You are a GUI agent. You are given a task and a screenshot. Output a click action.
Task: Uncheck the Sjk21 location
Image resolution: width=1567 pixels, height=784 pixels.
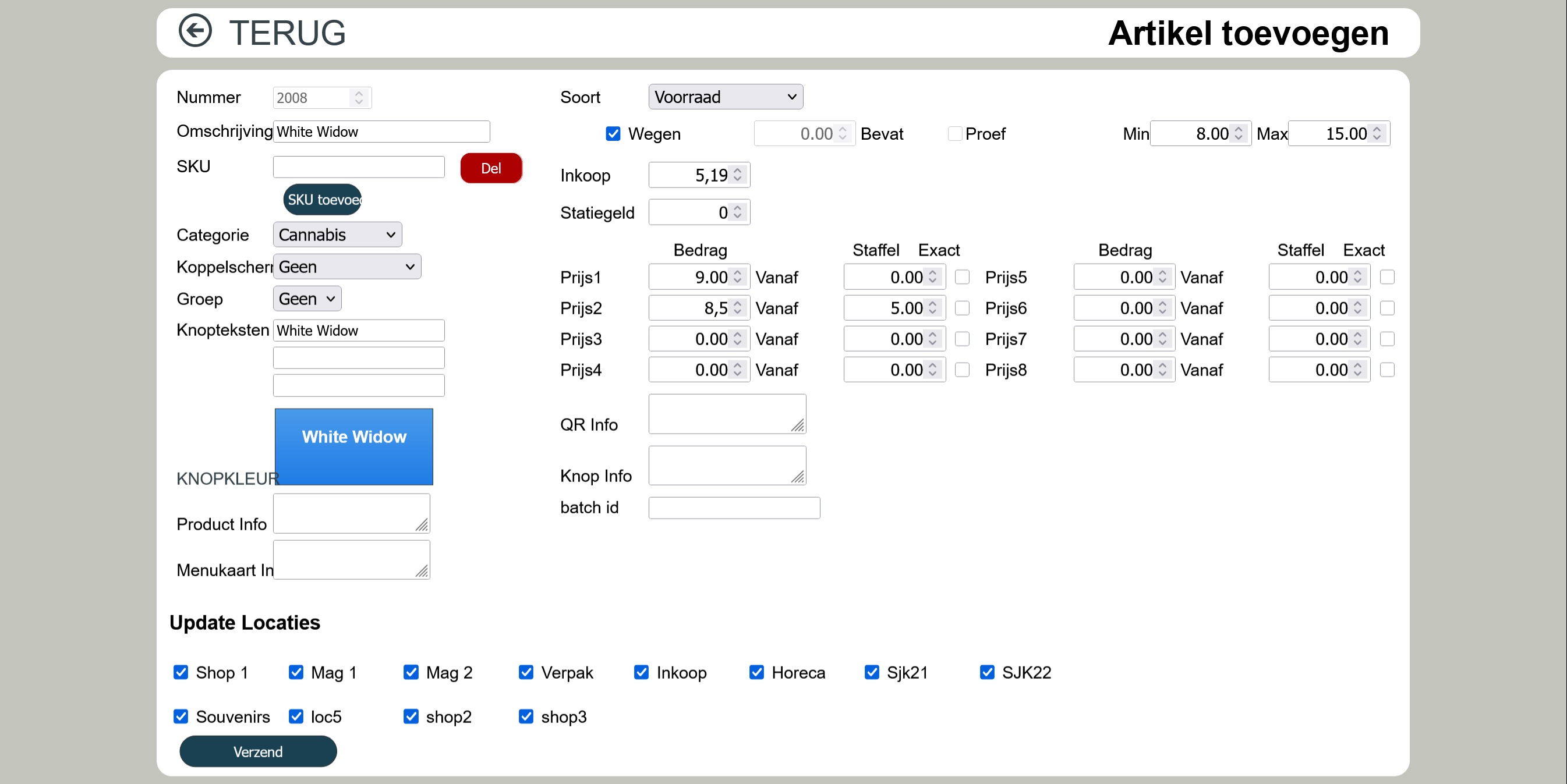[x=872, y=672]
